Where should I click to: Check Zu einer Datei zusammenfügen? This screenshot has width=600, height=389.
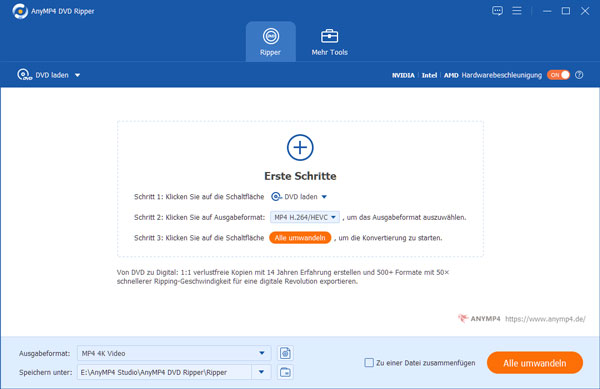369,363
